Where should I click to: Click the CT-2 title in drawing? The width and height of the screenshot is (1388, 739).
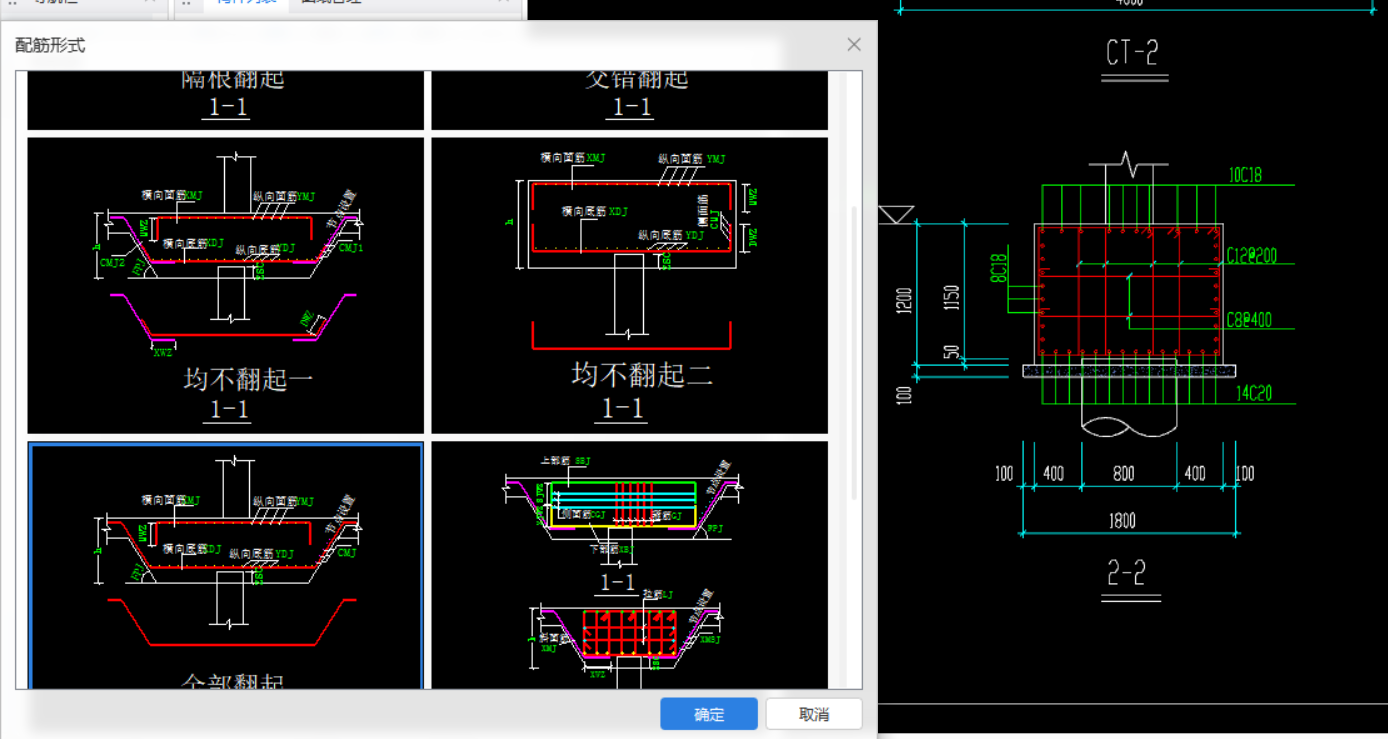pyautogui.click(x=1132, y=53)
